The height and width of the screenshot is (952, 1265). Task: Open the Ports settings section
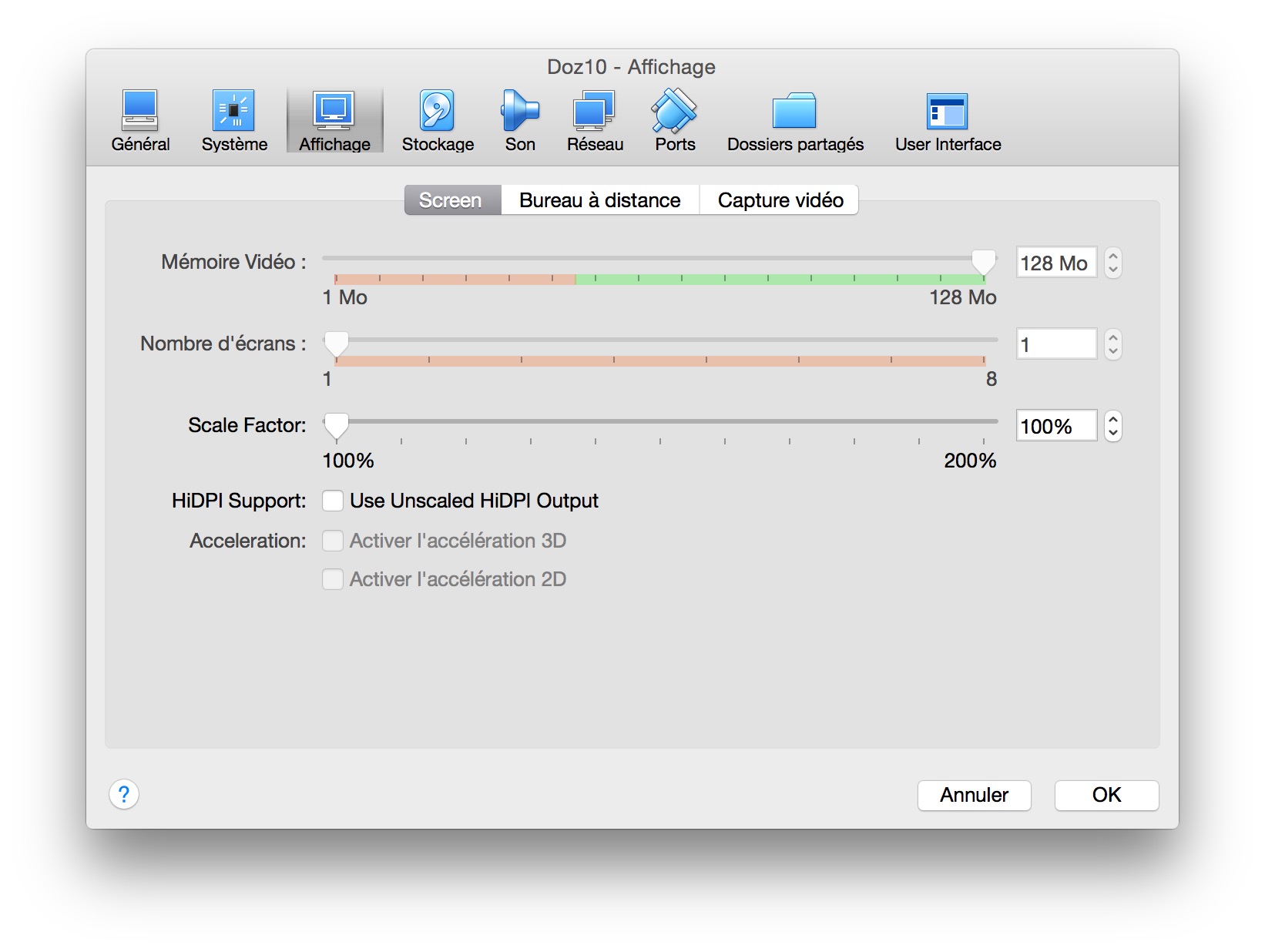click(675, 121)
